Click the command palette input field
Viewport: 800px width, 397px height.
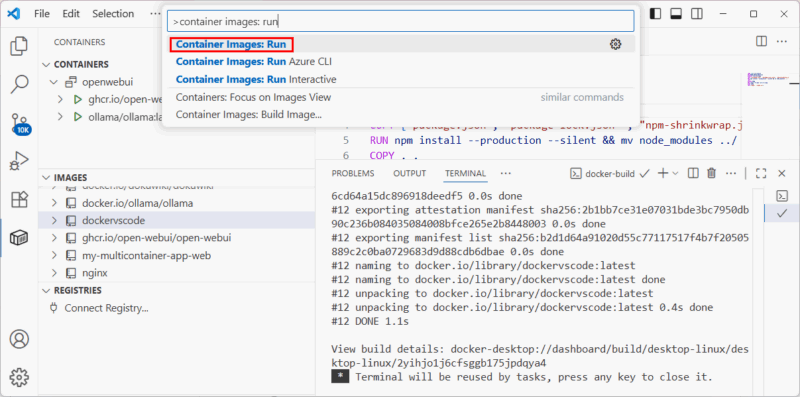[x=401, y=21]
